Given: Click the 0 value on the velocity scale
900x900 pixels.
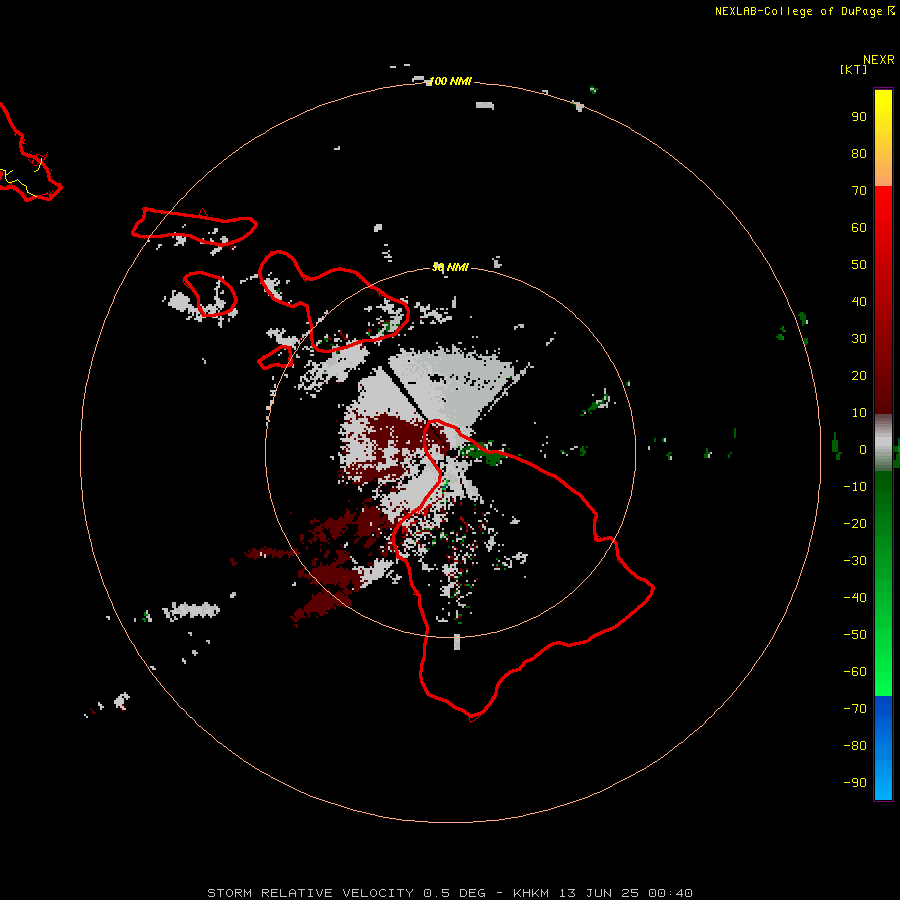Looking at the screenshot, I should point(863,450).
